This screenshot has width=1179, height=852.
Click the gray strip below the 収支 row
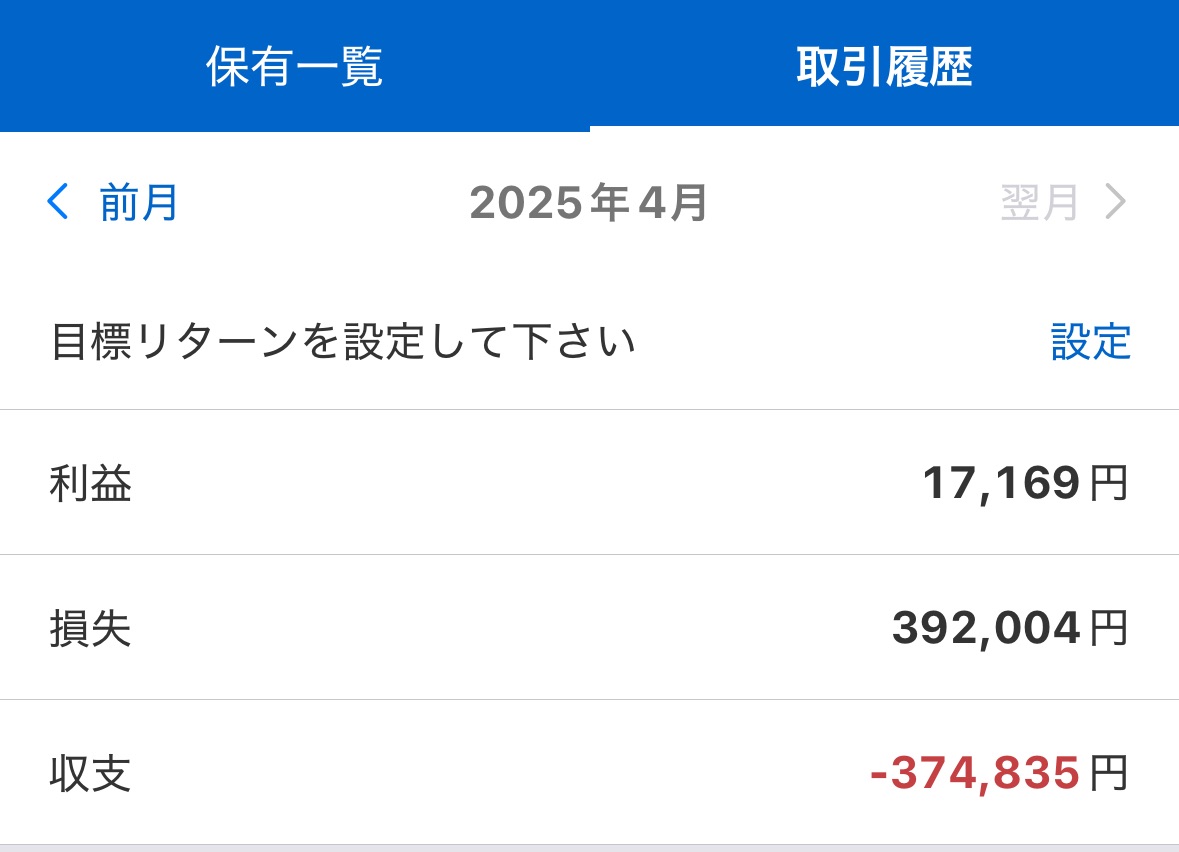pyautogui.click(x=589, y=848)
